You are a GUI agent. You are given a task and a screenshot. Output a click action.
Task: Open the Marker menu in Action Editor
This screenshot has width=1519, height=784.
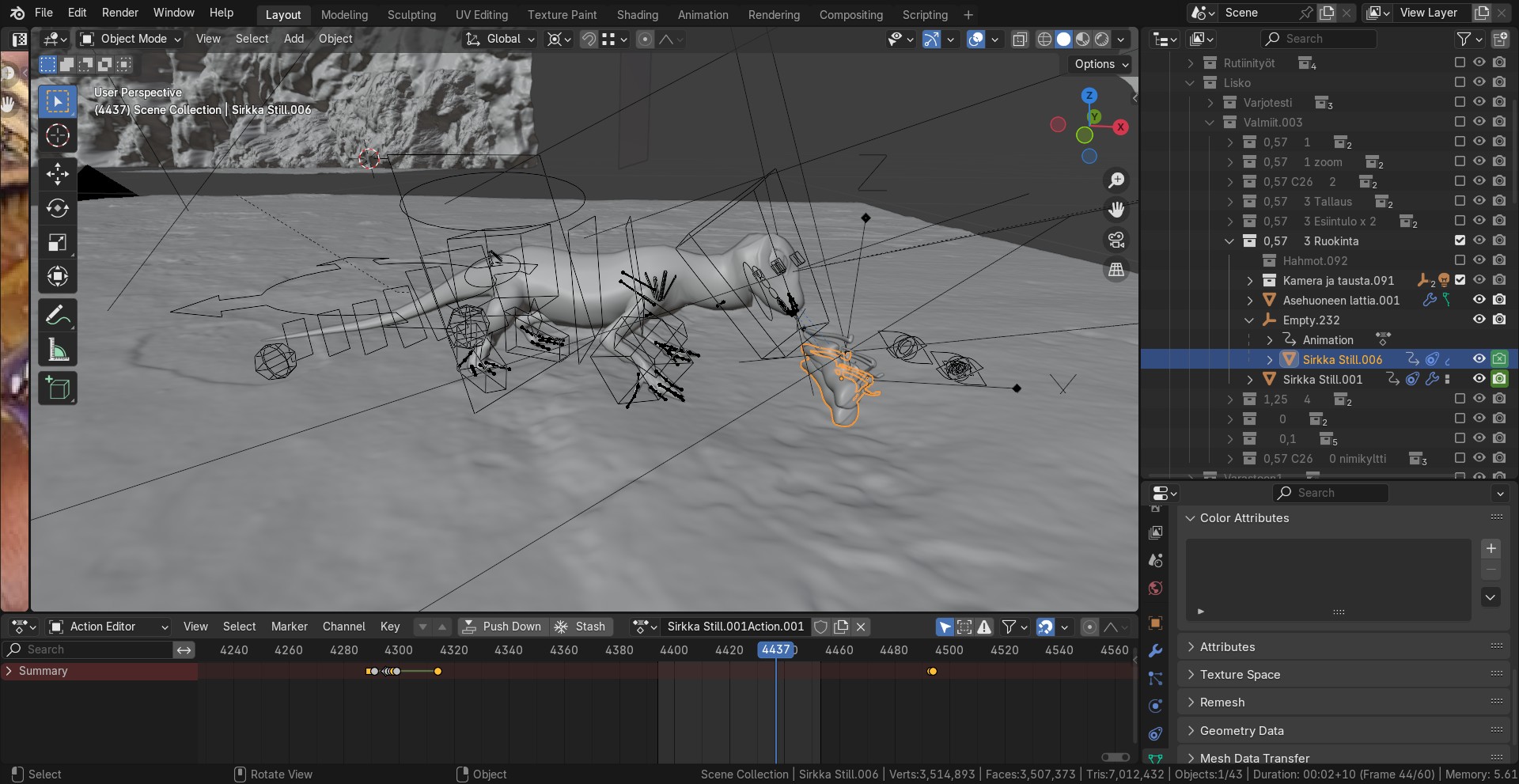pos(289,627)
